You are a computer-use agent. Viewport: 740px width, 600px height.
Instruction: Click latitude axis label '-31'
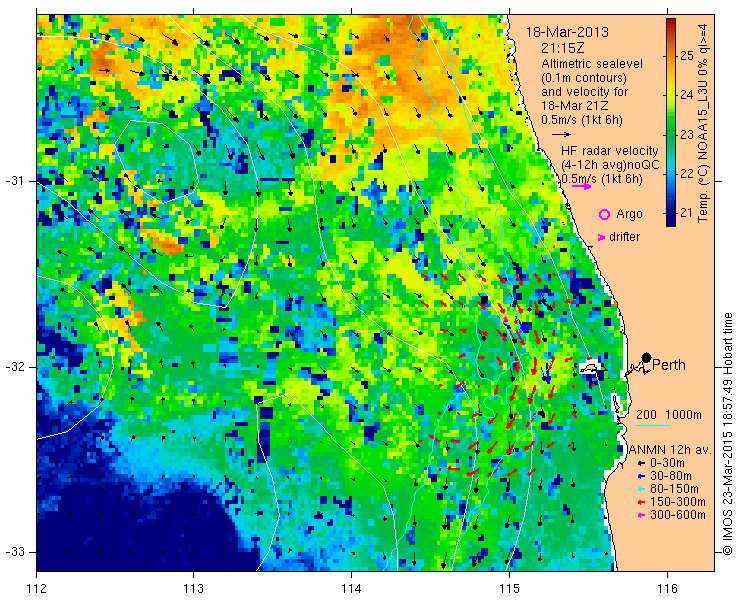pyautogui.click(x=15, y=181)
